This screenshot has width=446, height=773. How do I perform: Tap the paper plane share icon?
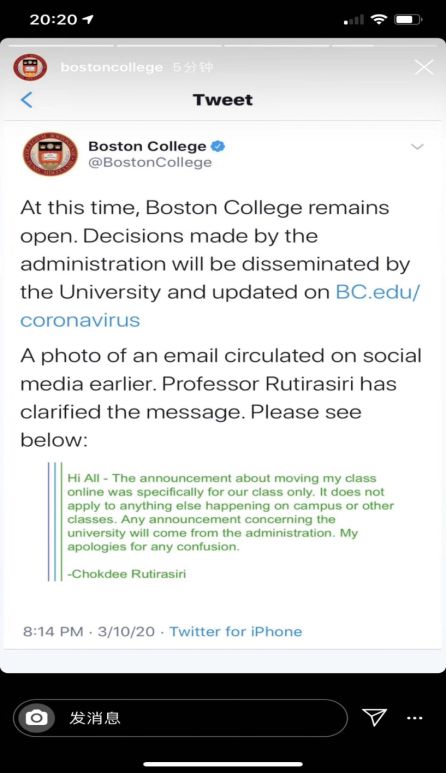374,717
